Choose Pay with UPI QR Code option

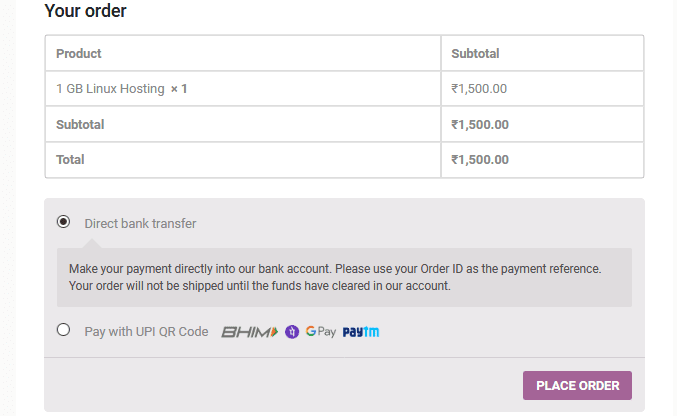coord(64,330)
